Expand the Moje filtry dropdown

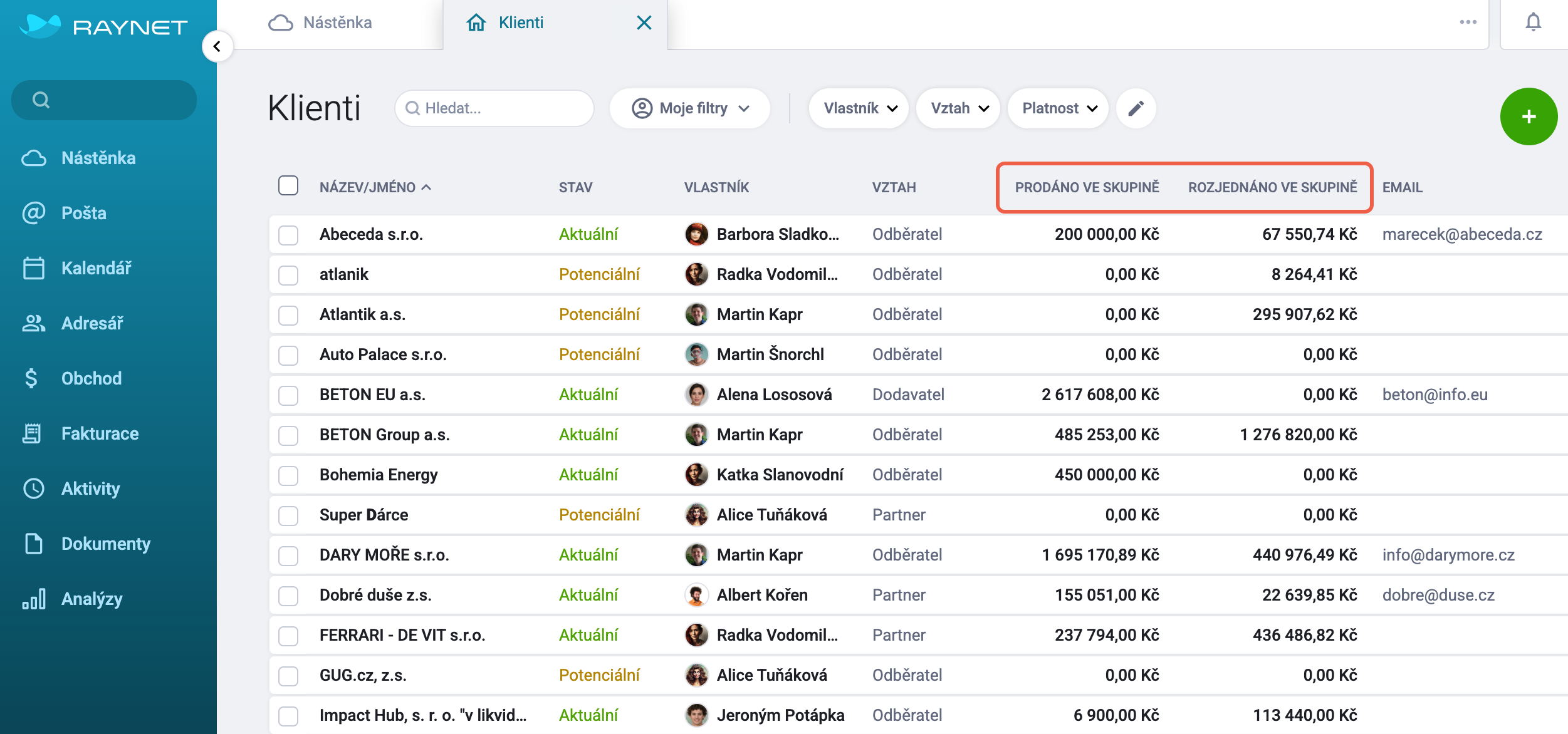coord(689,108)
